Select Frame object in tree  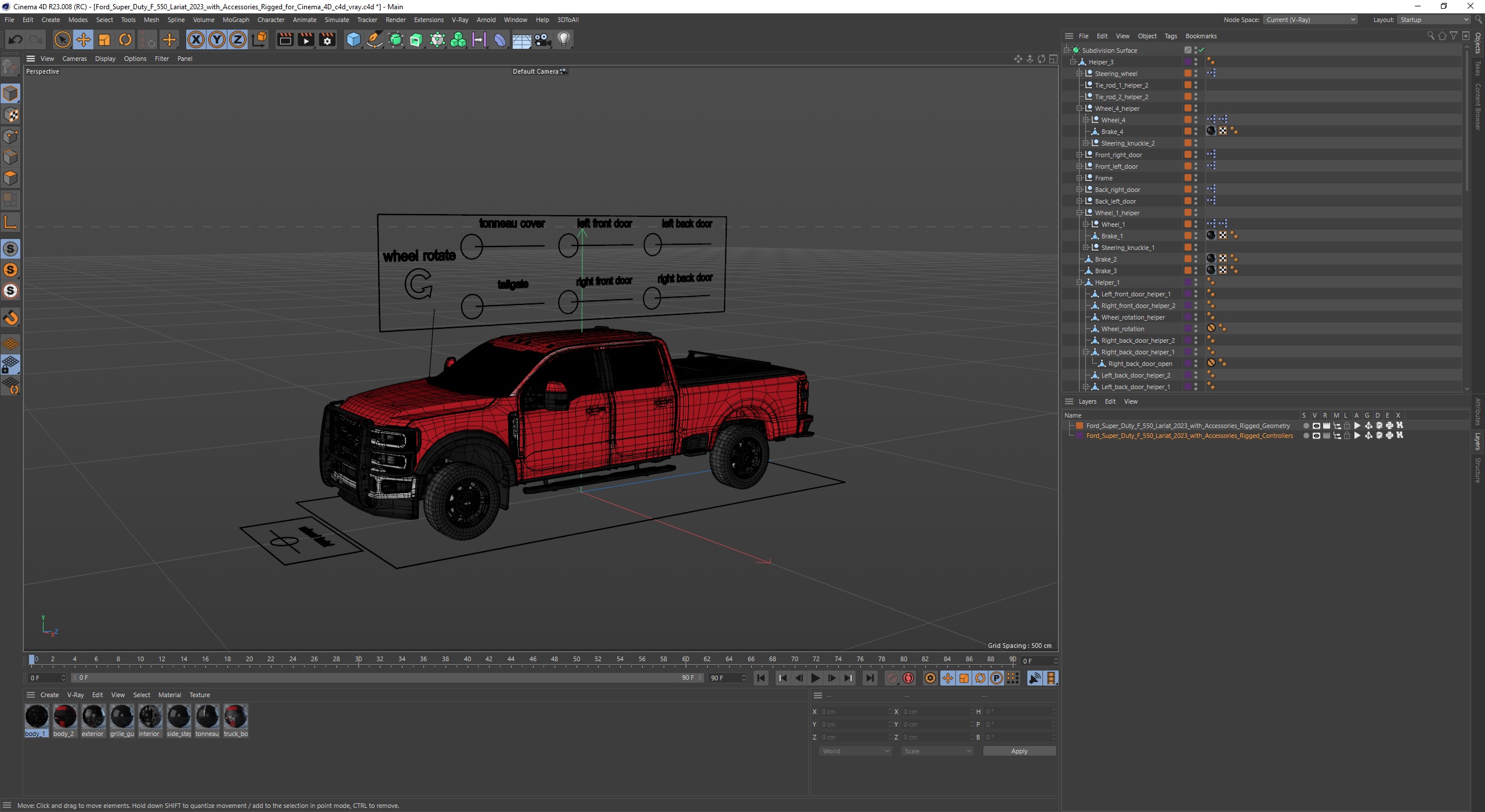(x=1103, y=178)
